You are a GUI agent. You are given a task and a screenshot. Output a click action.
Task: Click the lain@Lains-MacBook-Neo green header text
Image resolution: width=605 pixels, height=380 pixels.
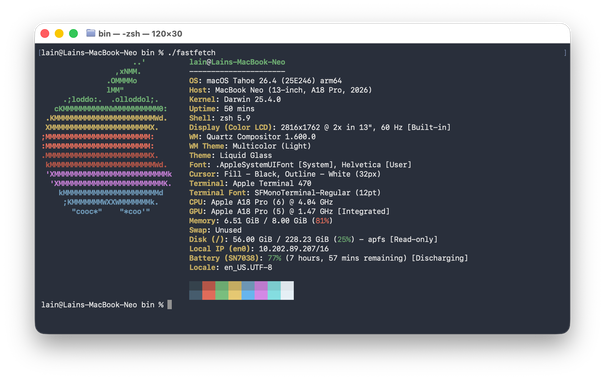237,62
